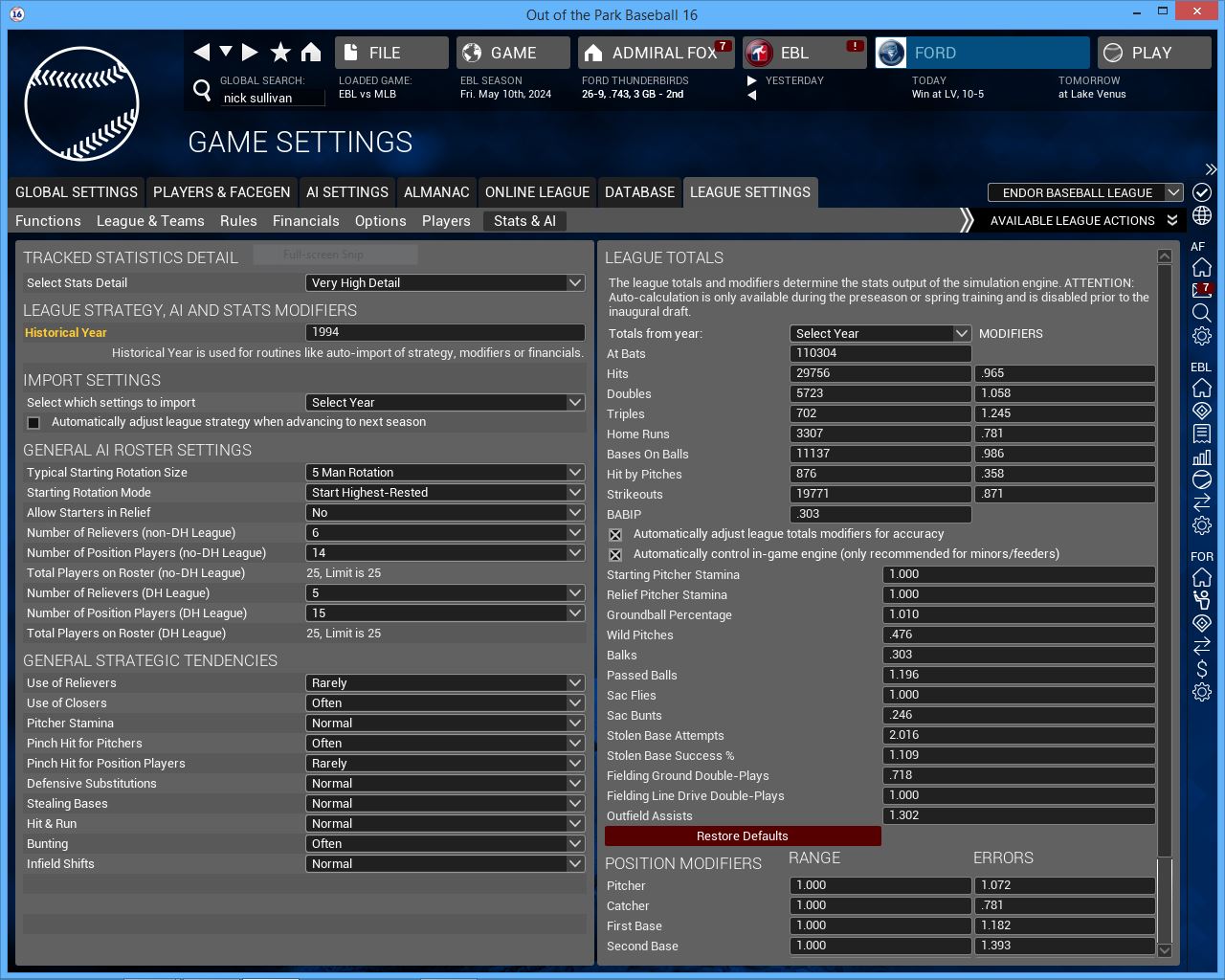The height and width of the screenshot is (980, 1225).
Task: Expand the right sidebar double-arrow
Action: pos(1211,169)
